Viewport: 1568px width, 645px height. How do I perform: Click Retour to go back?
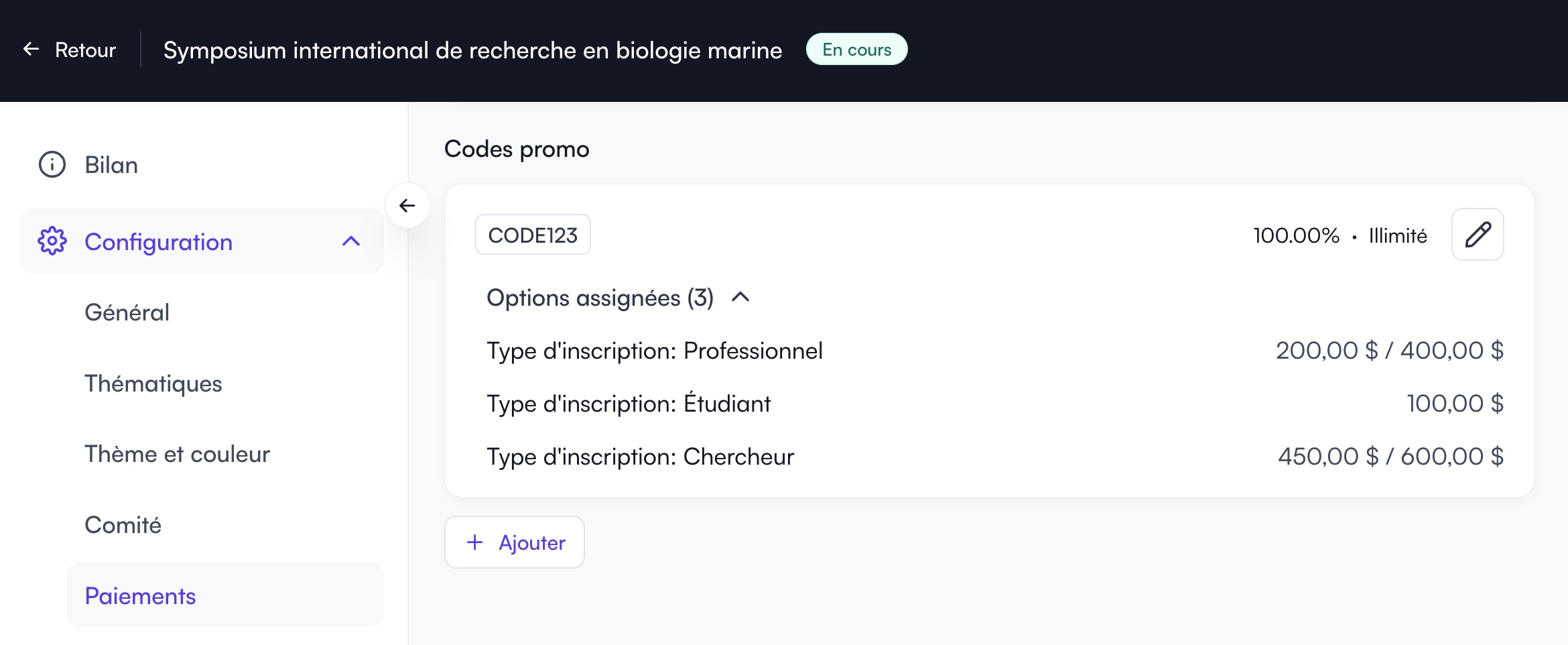tap(84, 49)
